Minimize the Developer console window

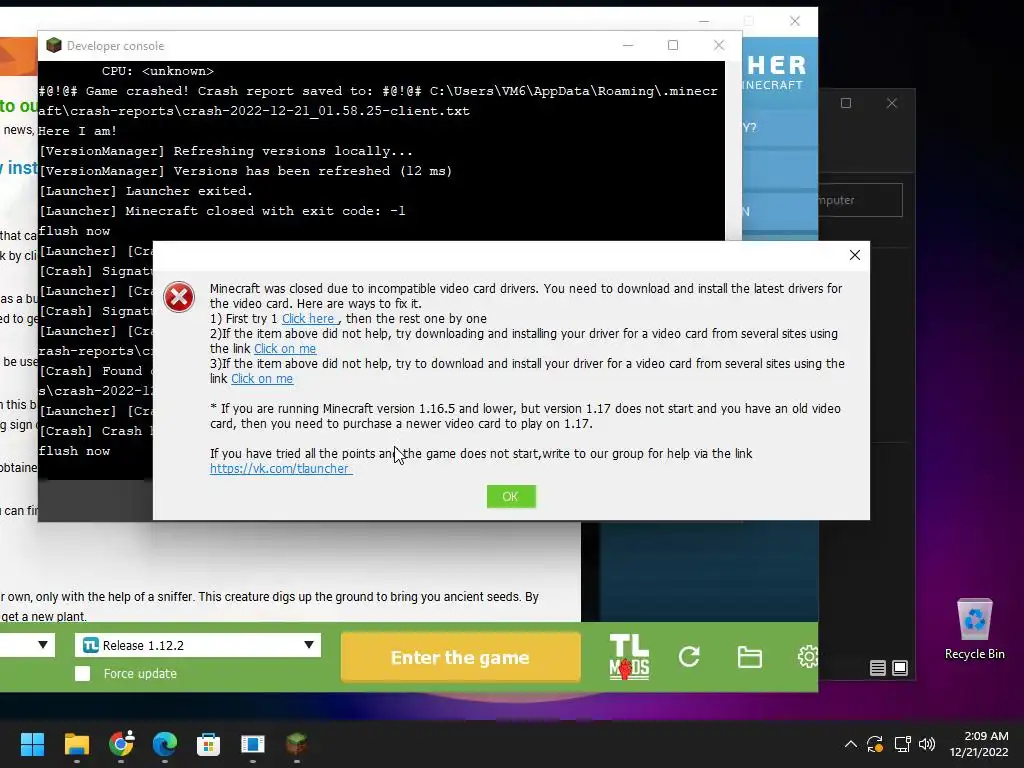point(628,46)
